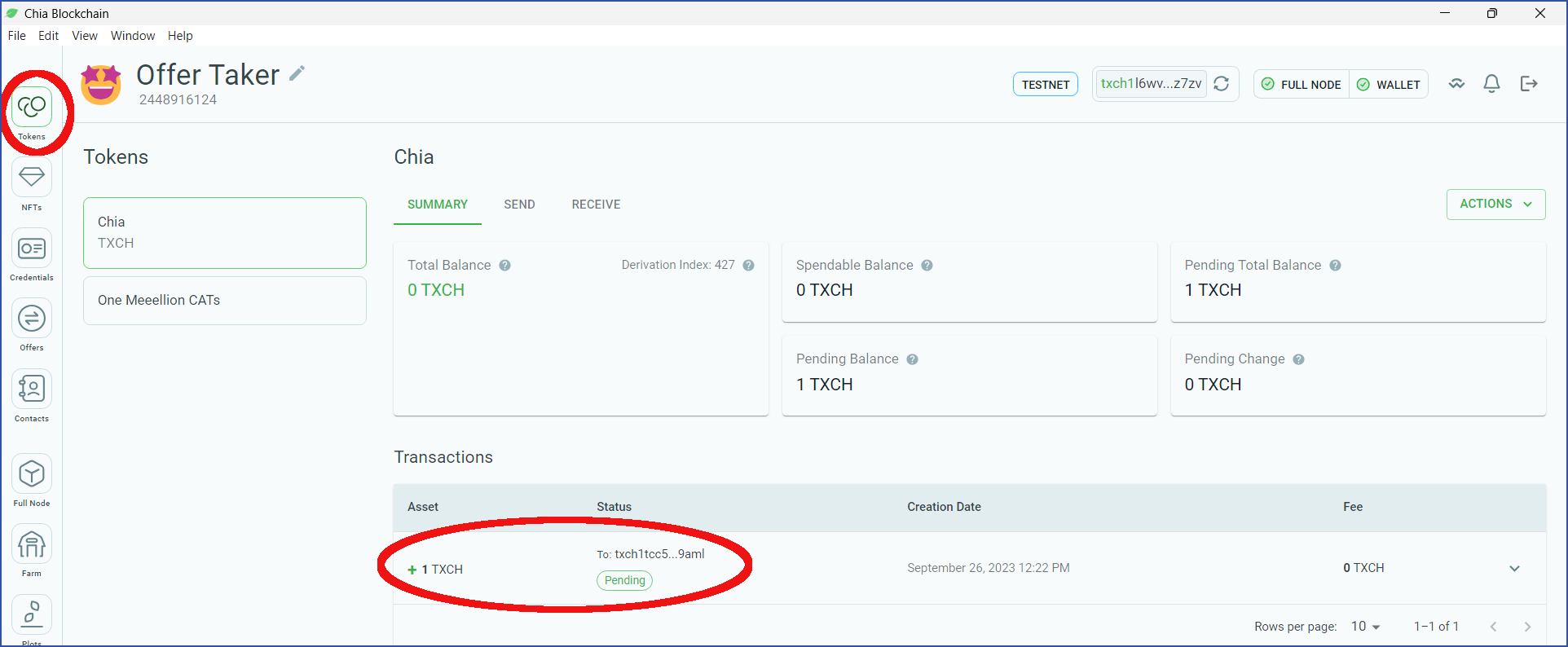This screenshot has width=1568, height=647.
Task: Open the WalletConnect icon
Action: click(x=1456, y=84)
